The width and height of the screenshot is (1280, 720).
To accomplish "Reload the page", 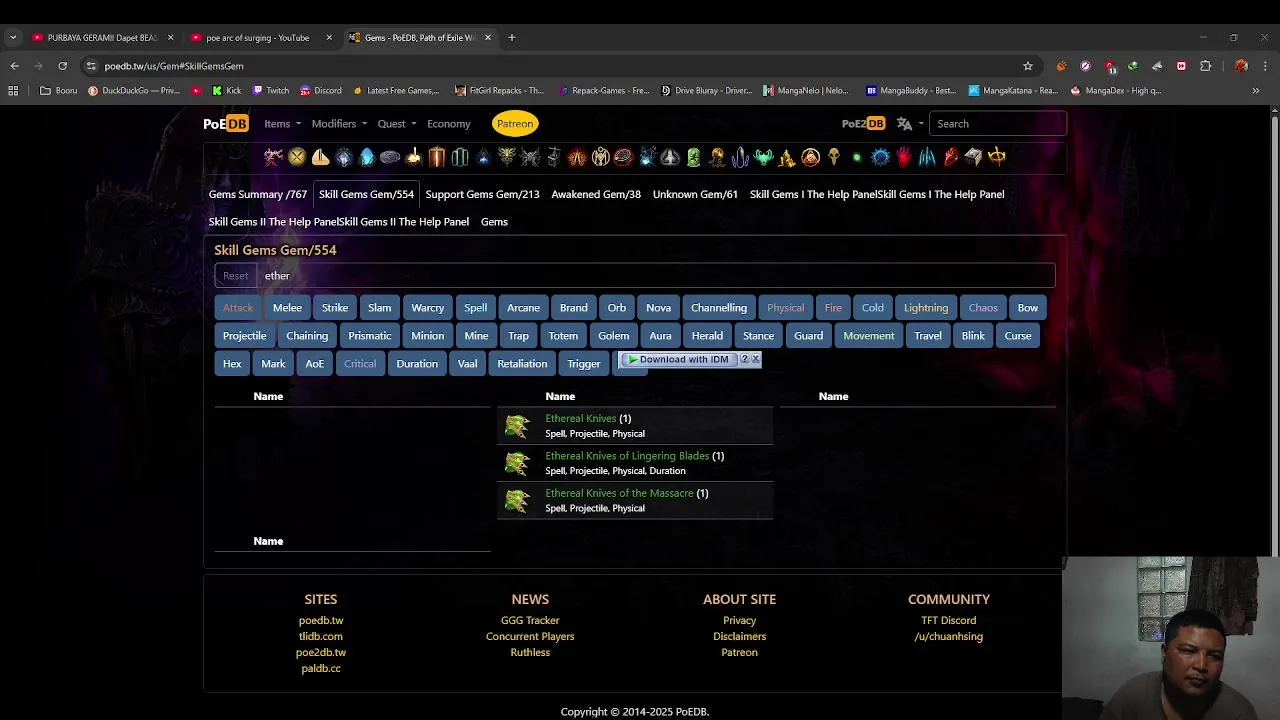I will (62, 66).
